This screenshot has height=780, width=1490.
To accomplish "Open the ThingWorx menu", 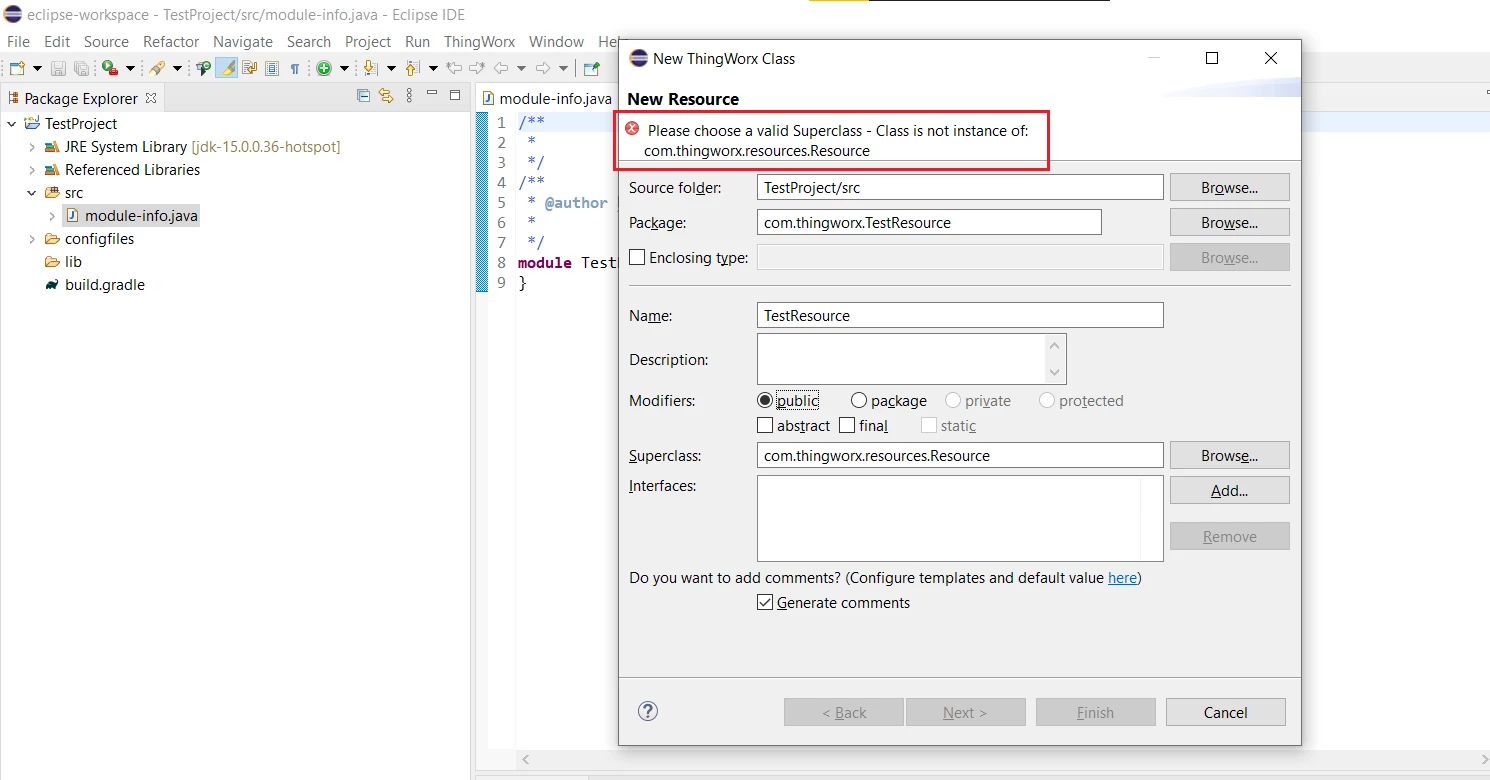I will pos(480,41).
